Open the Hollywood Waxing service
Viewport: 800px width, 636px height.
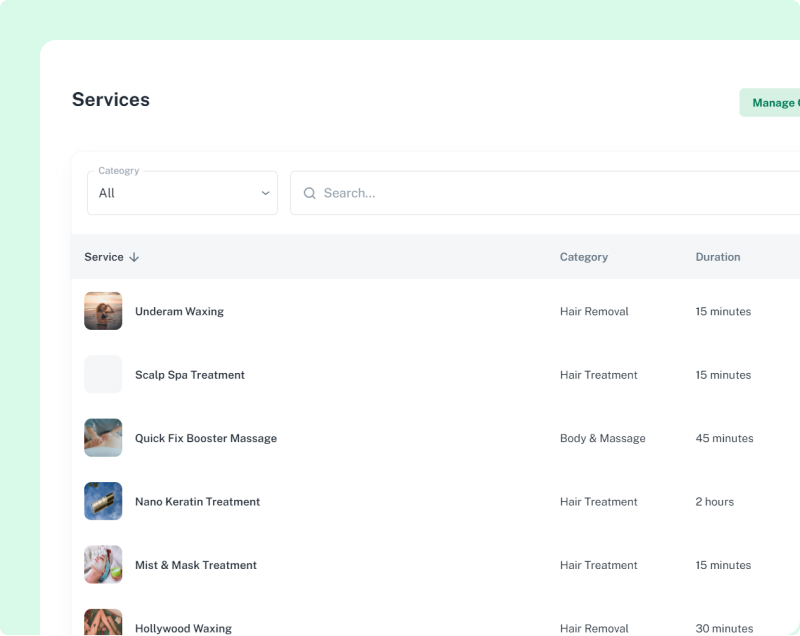(183, 628)
